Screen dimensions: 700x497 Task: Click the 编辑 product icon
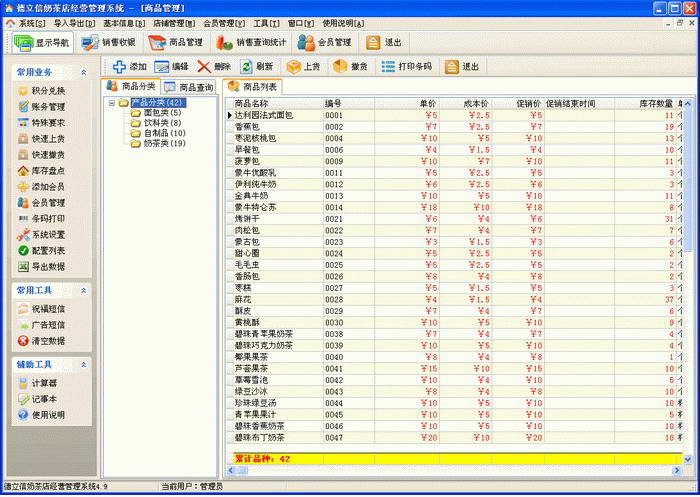[162, 67]
